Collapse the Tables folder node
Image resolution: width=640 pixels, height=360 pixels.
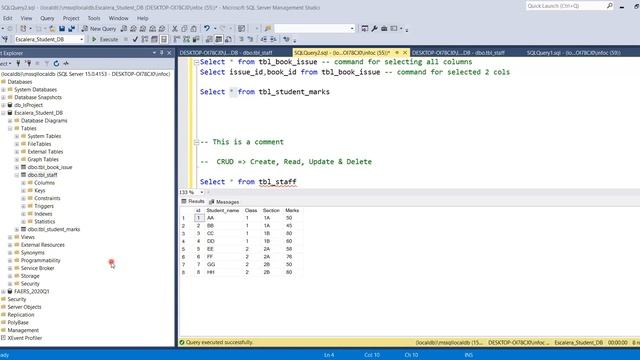pyautogui.click(x=10, y=129)
